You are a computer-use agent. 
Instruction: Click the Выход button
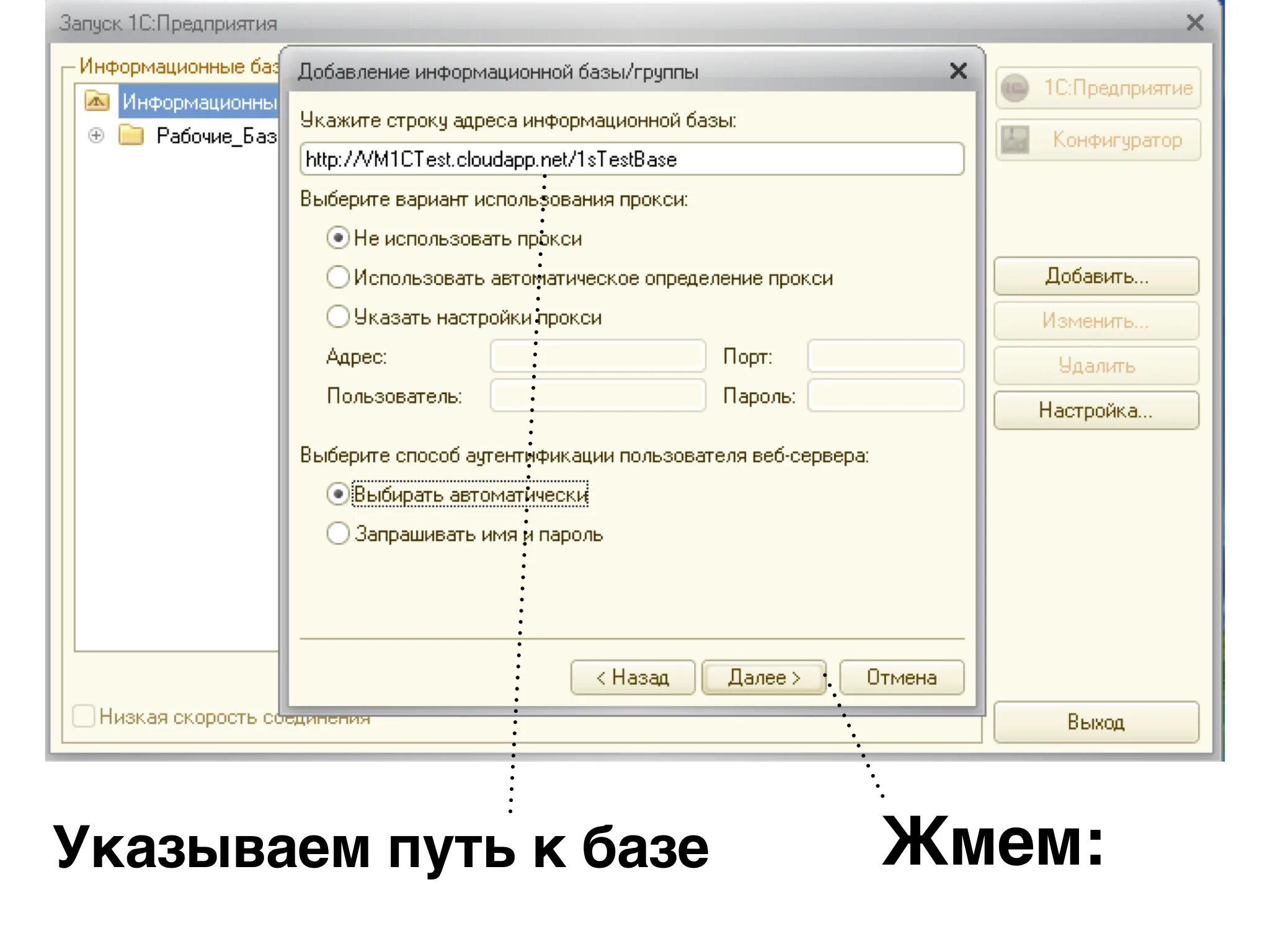(1096, 722)
